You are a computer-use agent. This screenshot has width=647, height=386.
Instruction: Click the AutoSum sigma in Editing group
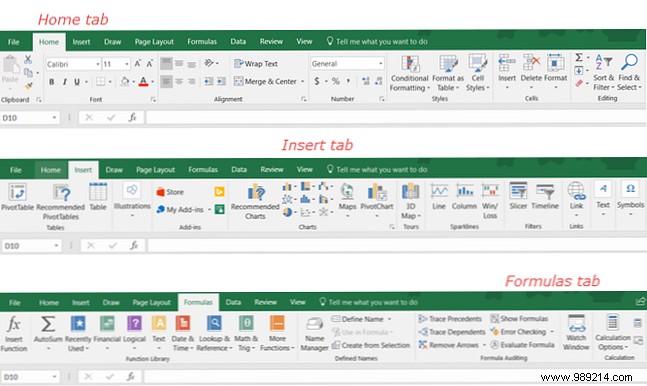click(579, 58)
